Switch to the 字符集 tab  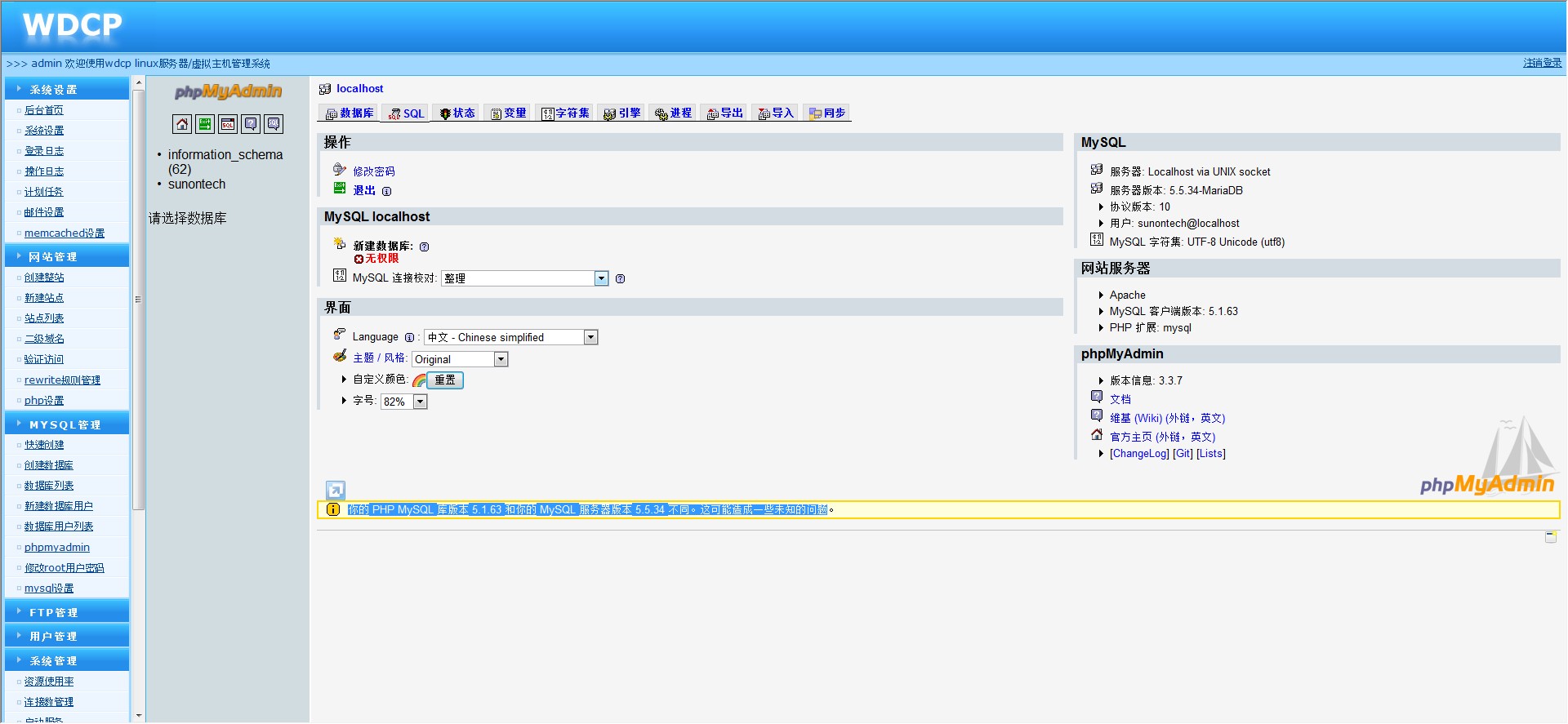(x=565, y=113)
